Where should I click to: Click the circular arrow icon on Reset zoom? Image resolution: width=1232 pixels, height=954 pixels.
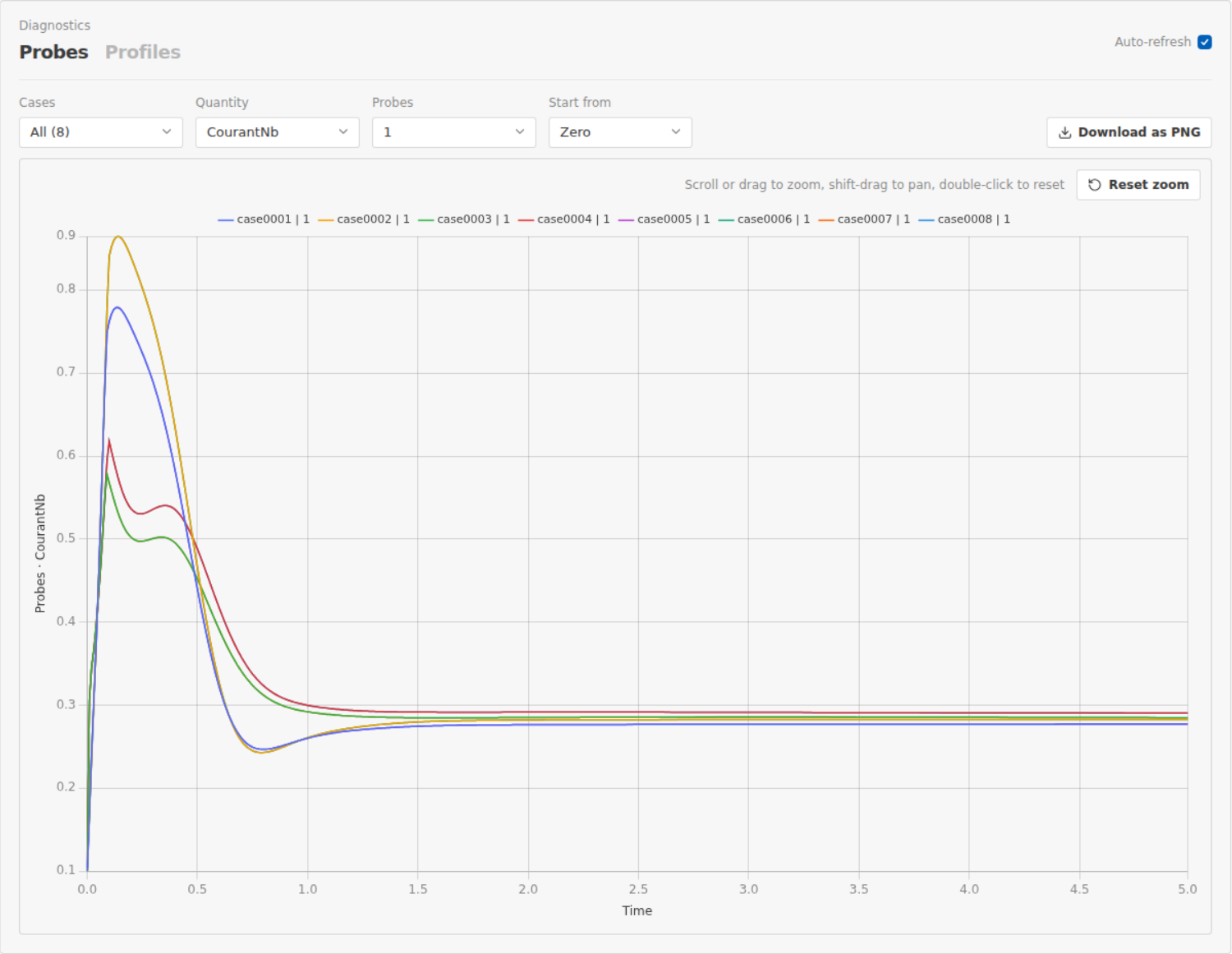tap(1094, 185)
